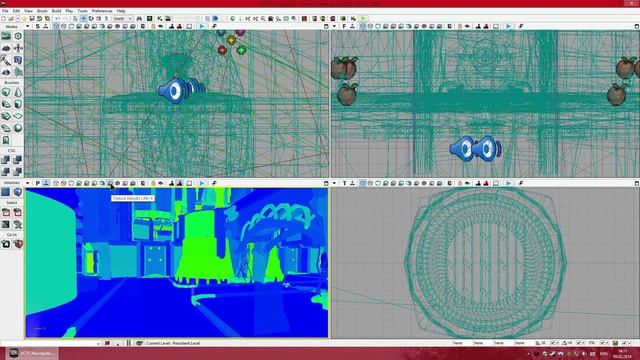The image size is (640, 360).
Task: Click the Save level icon in main toolbar
Action: (31, 19)
